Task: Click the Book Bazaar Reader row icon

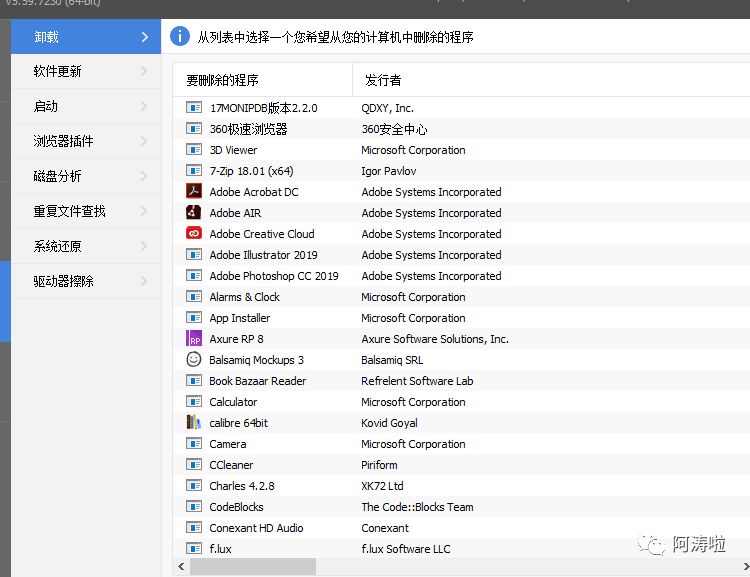Action: coord(194,381)
